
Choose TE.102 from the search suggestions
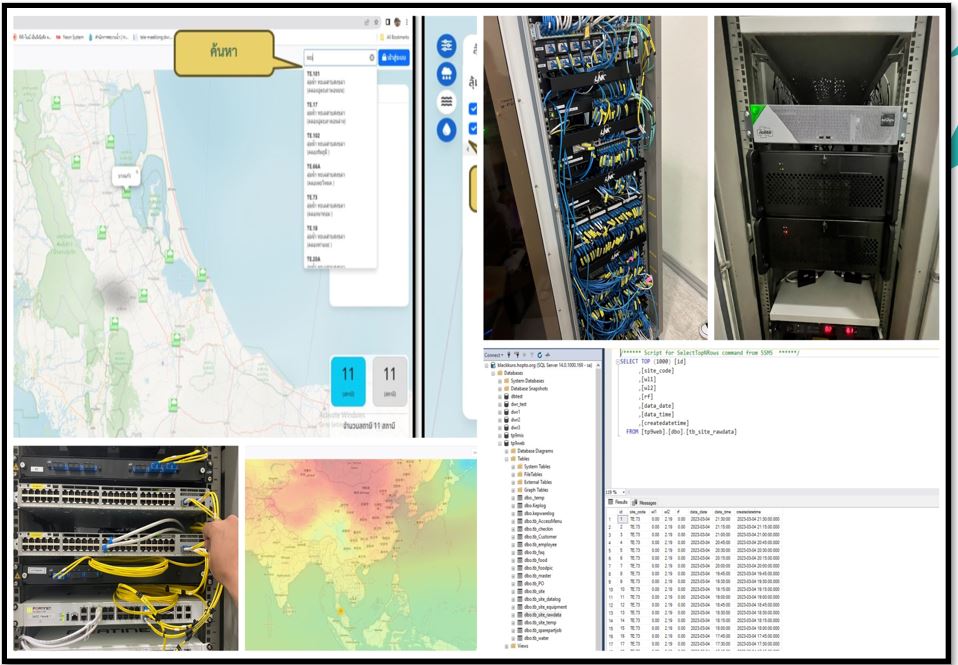340,144
